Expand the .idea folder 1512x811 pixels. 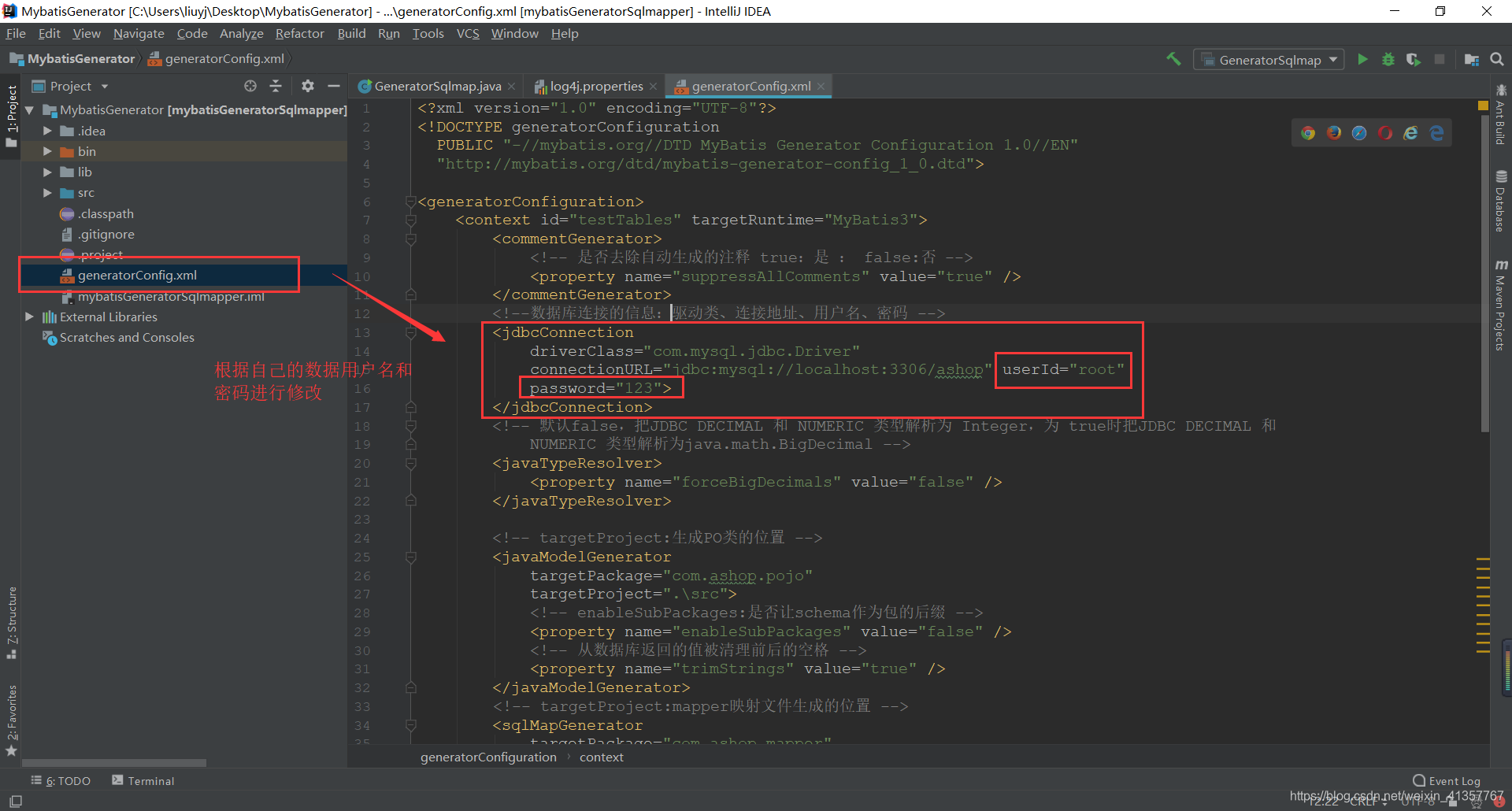[47, 131]
